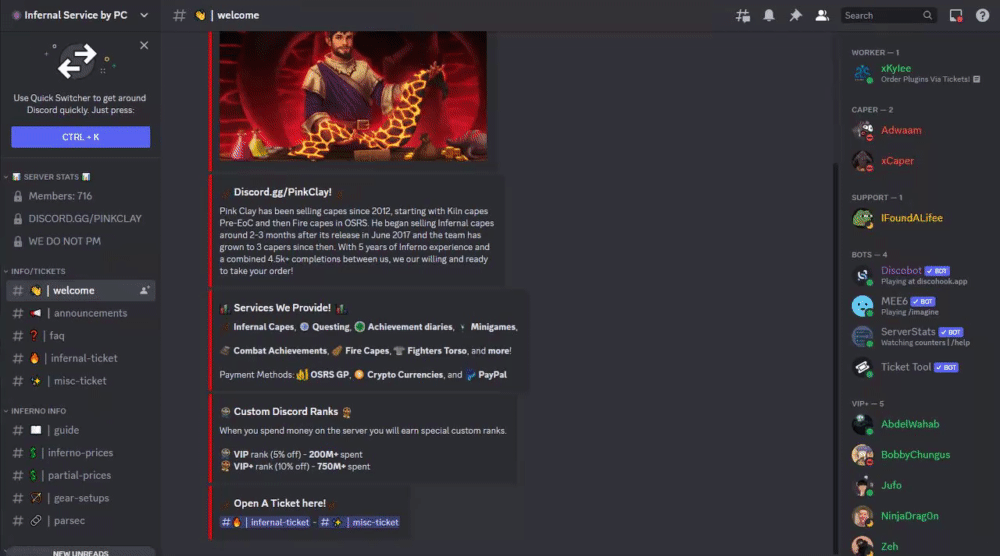Open the misc-ticket channel in sidebar
The image size is (1000, 556).
(x=80, y=381)
